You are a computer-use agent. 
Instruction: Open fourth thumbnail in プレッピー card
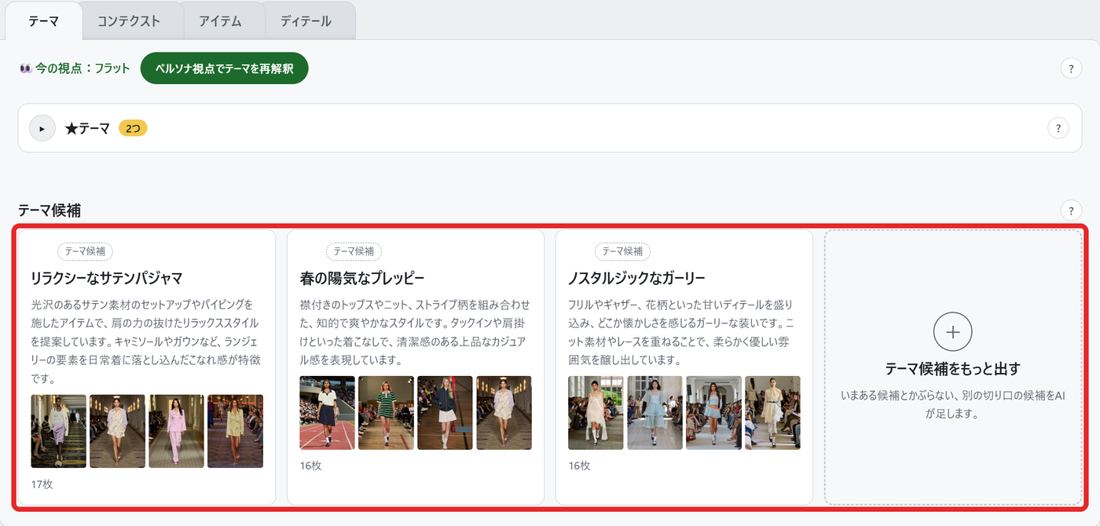pos(504,412)
